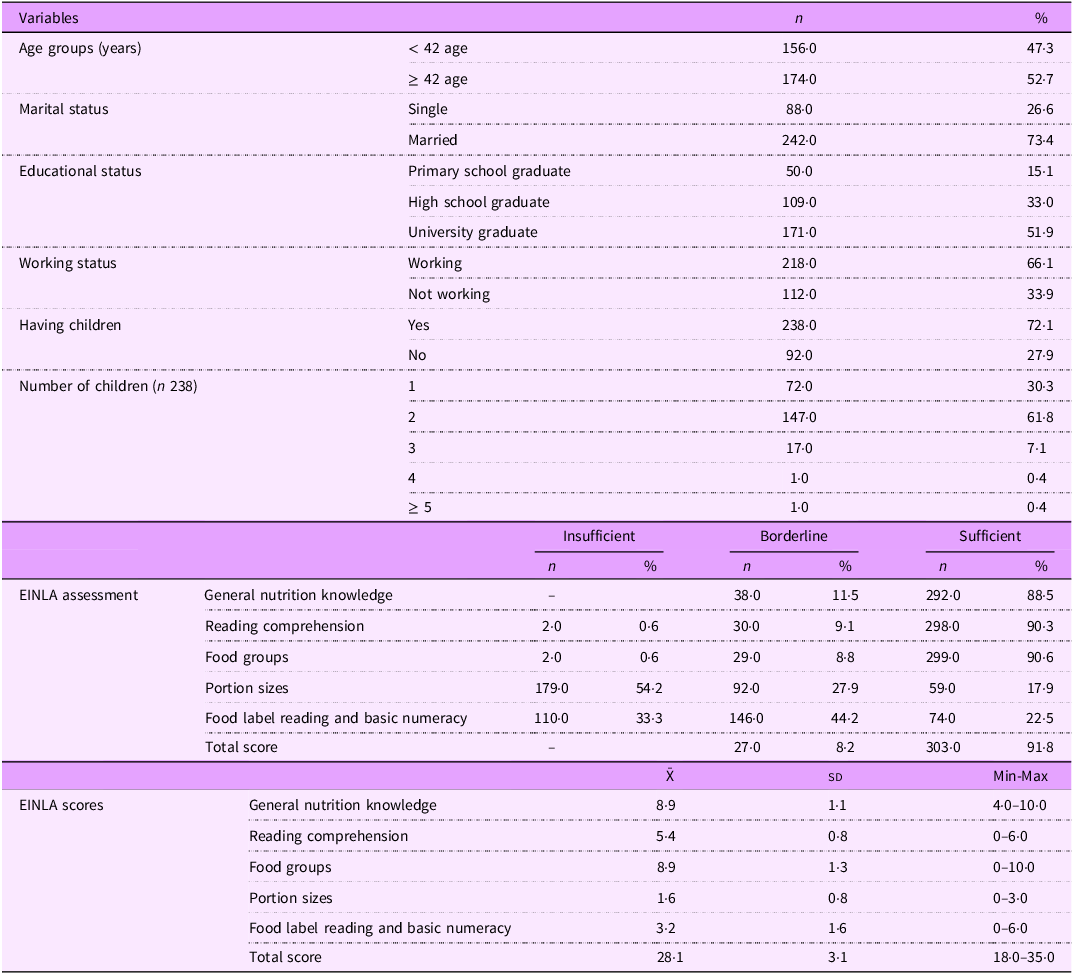Screen dimensions: 1073x974
Task: Click the 'Variables' column header
Action: tap(49, 18)
